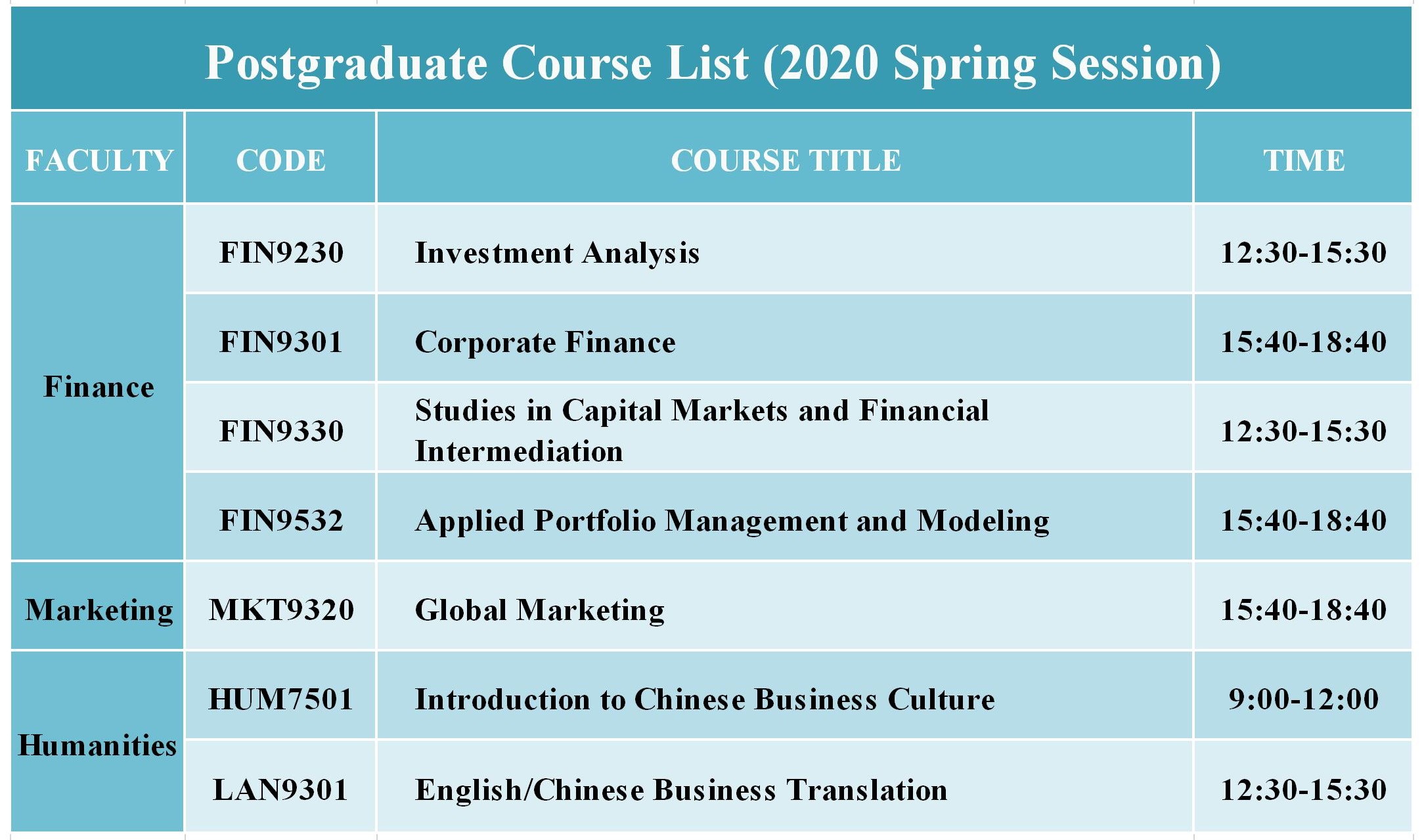Click course code HUM7501
Image resolution: width=1424 pixels, height=840 pixels.
[x=281, y=699]
